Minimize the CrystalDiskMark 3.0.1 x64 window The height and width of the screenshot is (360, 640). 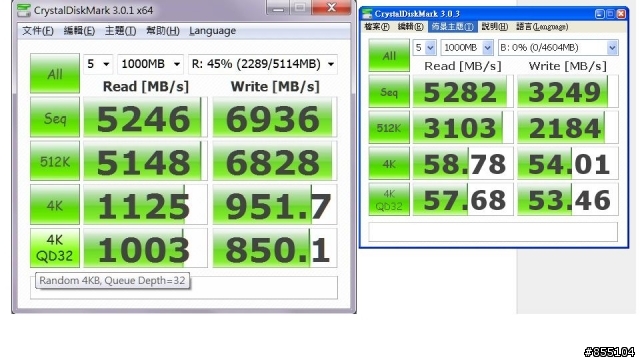pyautogui.click(x=278, y=7)
